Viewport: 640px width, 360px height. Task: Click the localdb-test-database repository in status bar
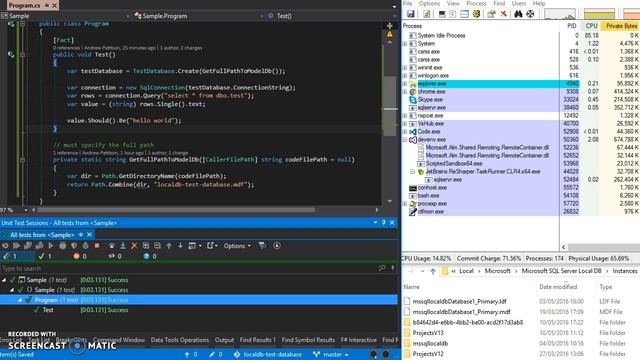(x=268, y=354)
